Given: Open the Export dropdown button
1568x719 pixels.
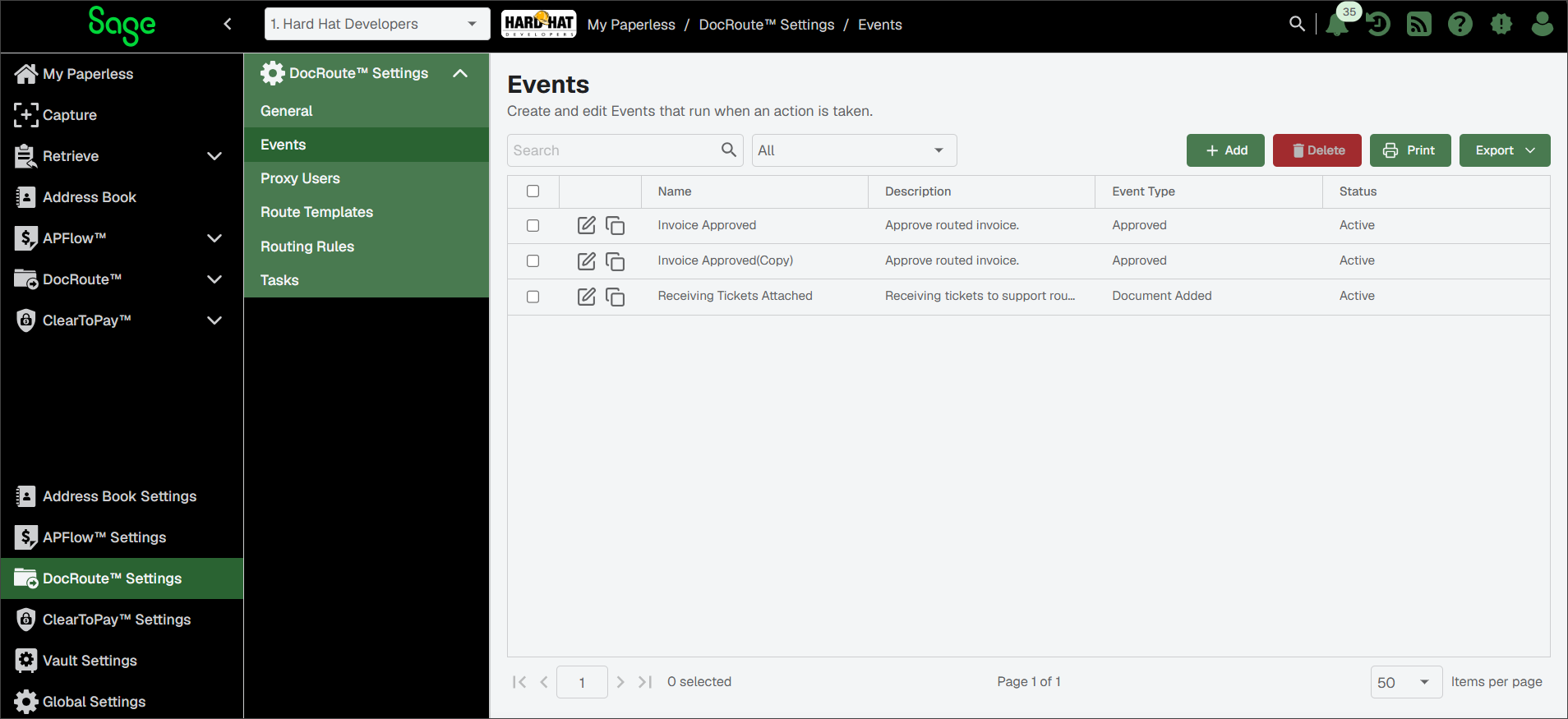Looking at the screenshot, I should click(x=1505, y=150).
